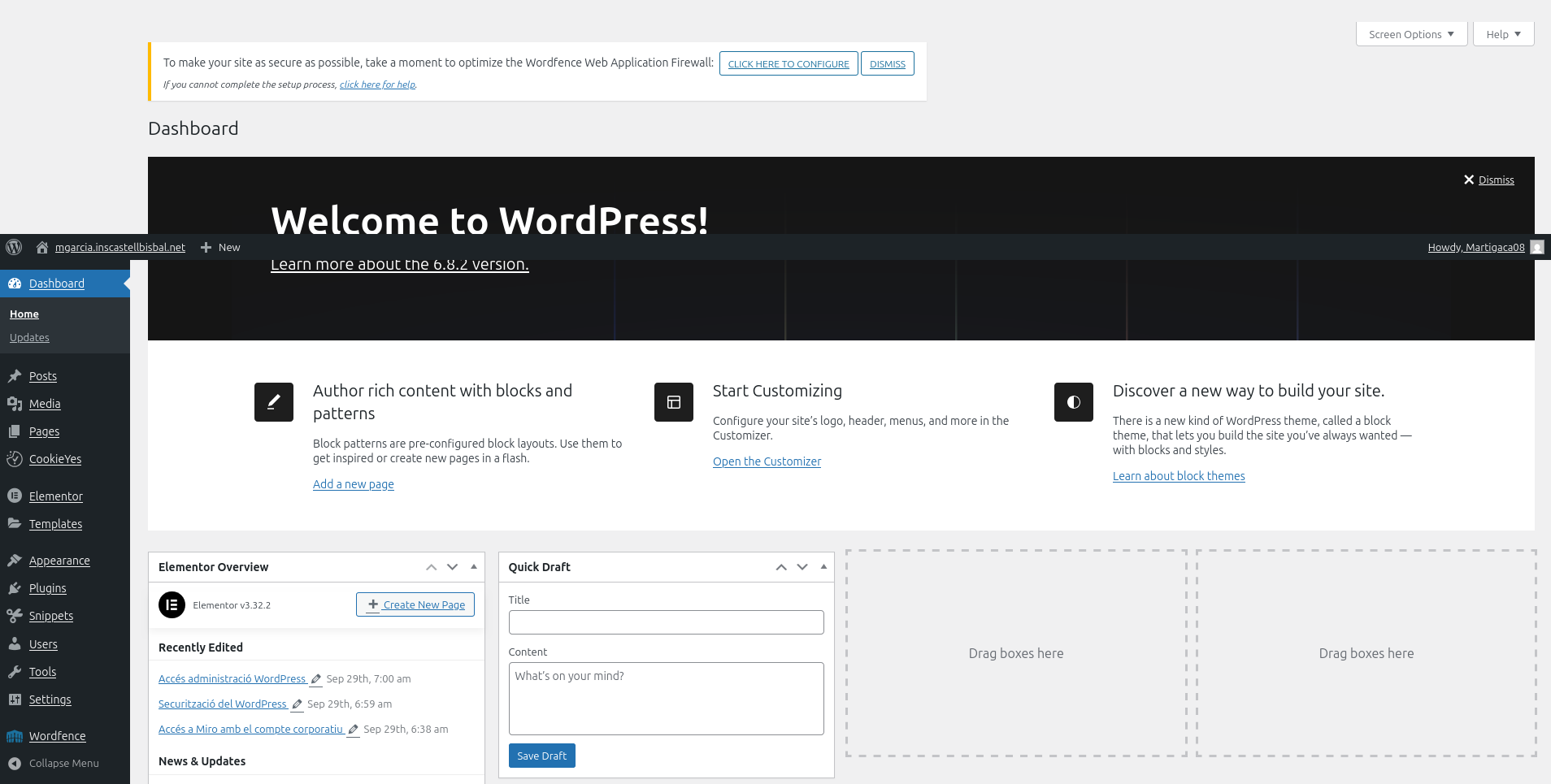
Task: Click the pencil icon beside Securització del WordPress
Action: (298, 704)
